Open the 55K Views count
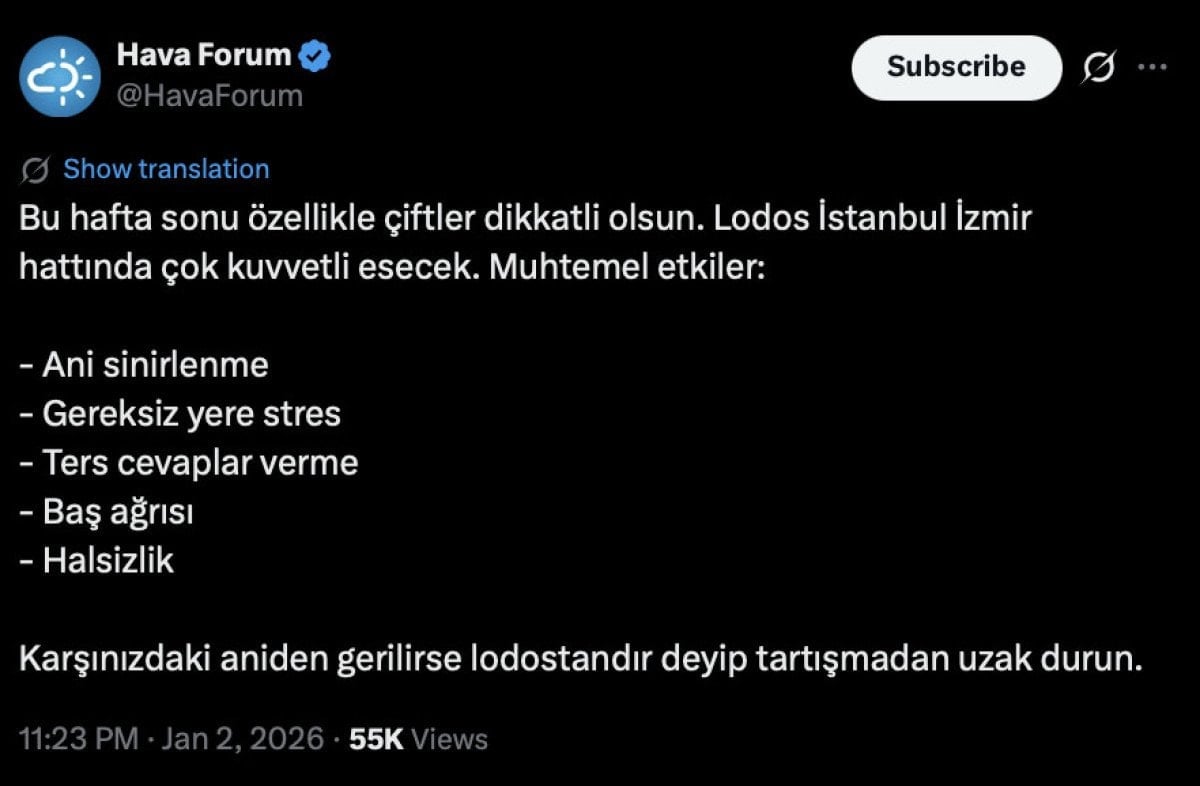 (x=418, y=739)
